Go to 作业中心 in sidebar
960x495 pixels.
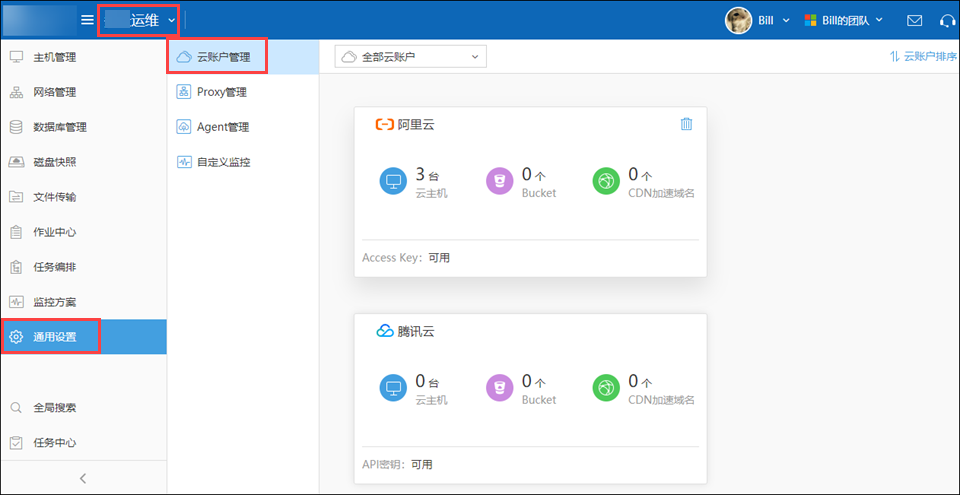click(83, 232)
